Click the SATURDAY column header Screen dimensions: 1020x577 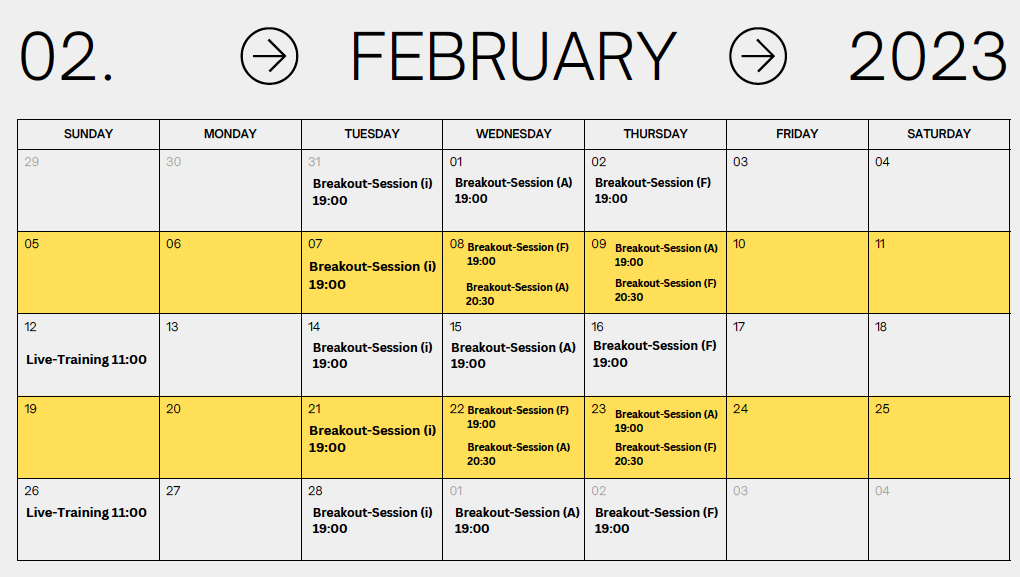click(939, 134)
